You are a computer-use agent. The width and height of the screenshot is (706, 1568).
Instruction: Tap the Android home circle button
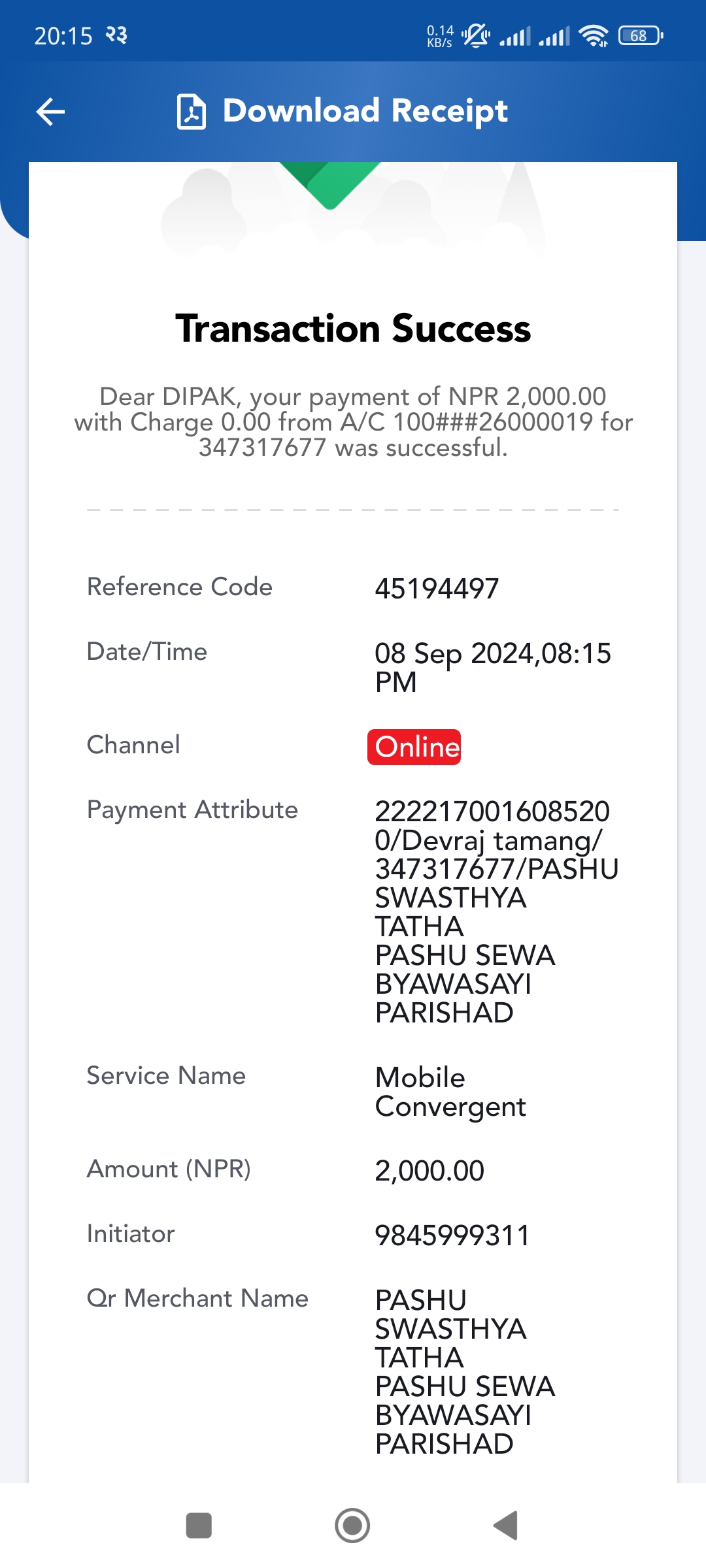point(352,1526)
